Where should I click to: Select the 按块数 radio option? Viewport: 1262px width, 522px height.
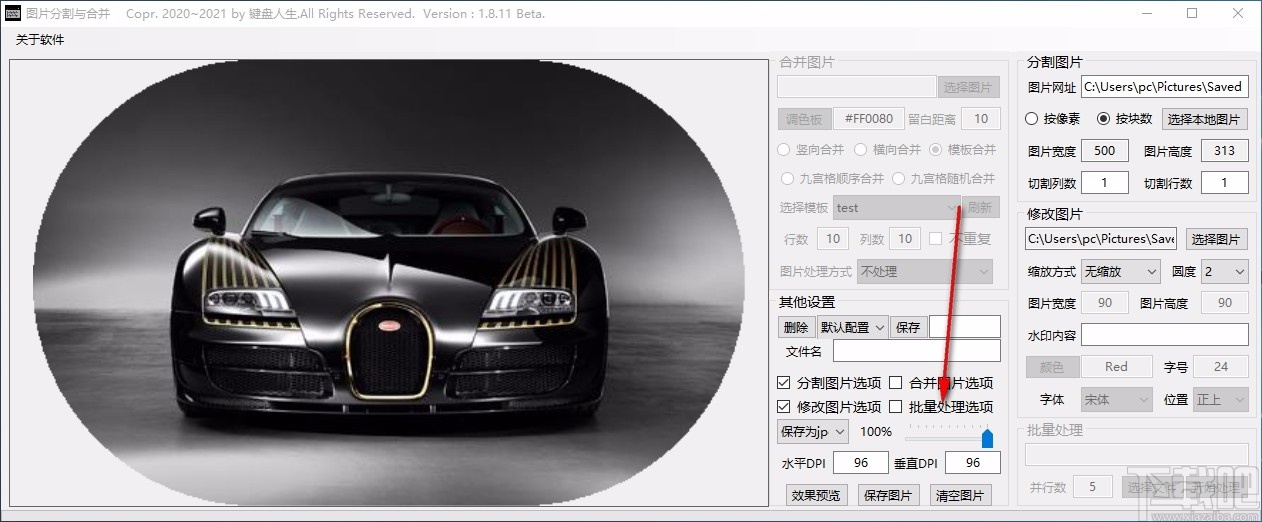point(1104,119)
